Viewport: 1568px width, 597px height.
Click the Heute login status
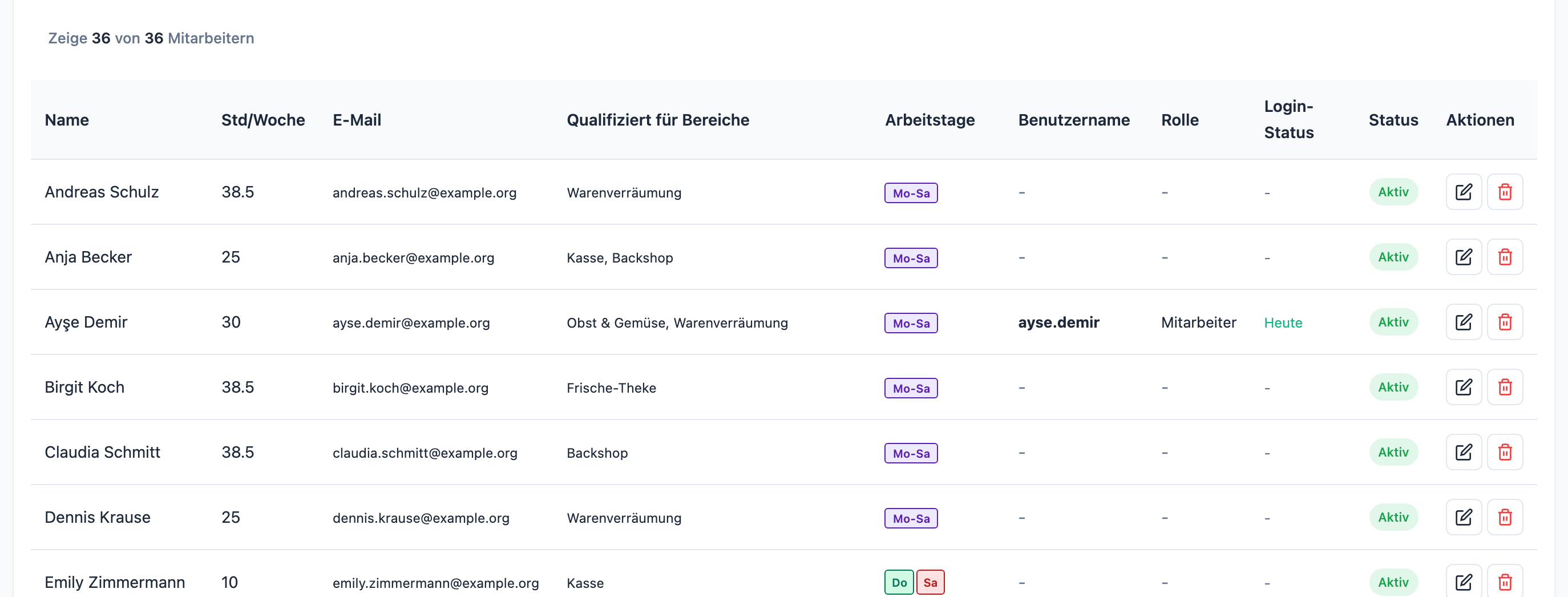coord(1283,322)
